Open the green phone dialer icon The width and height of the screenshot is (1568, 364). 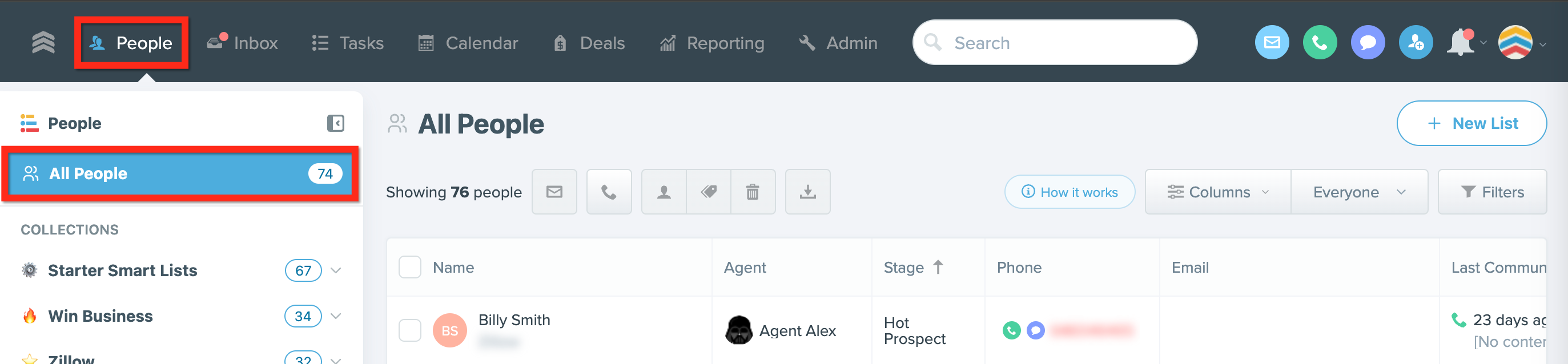1320,43
